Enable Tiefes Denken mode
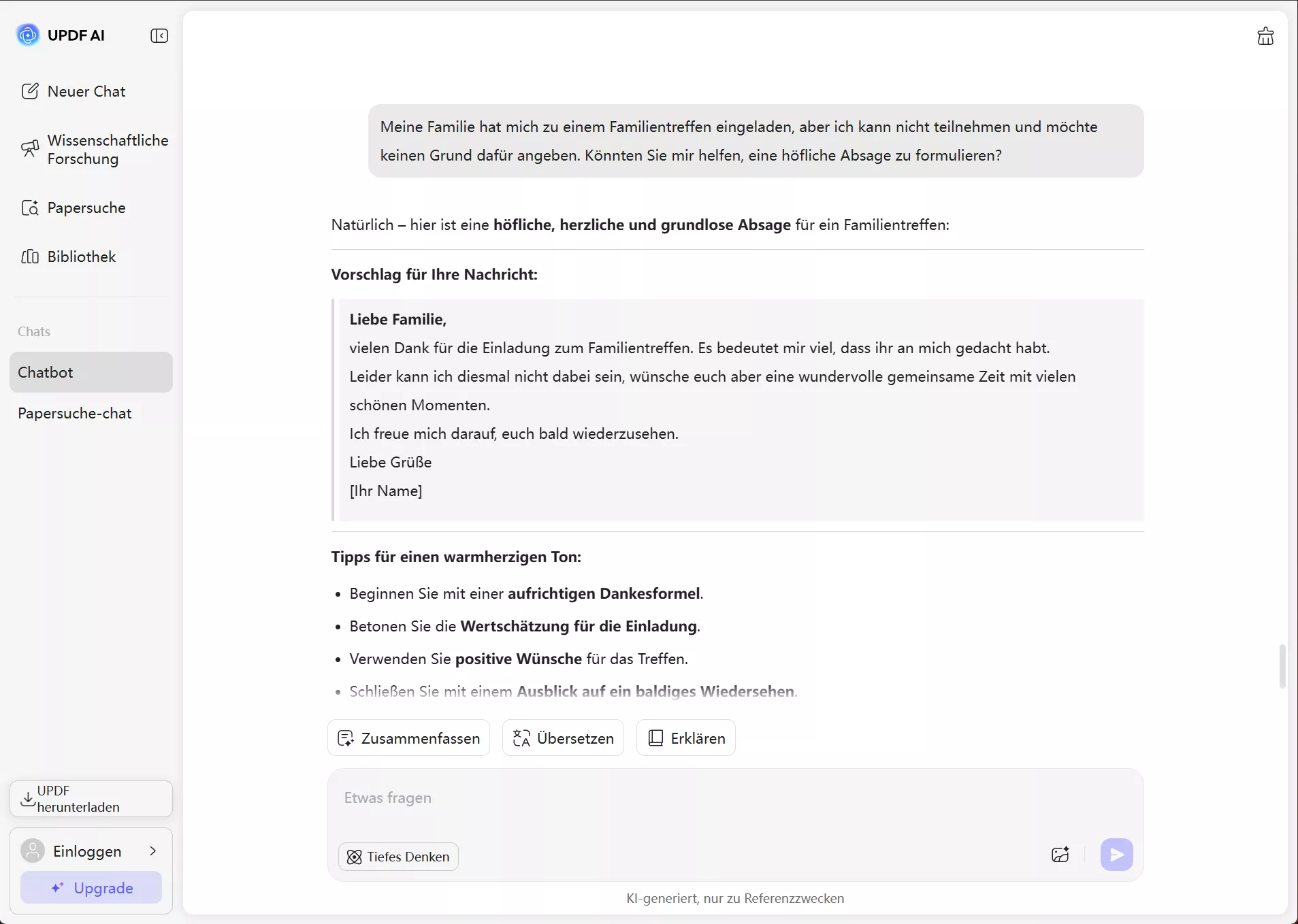Image resolution: width=1298 pixels, height=924 pixels. tap(397, 856)
